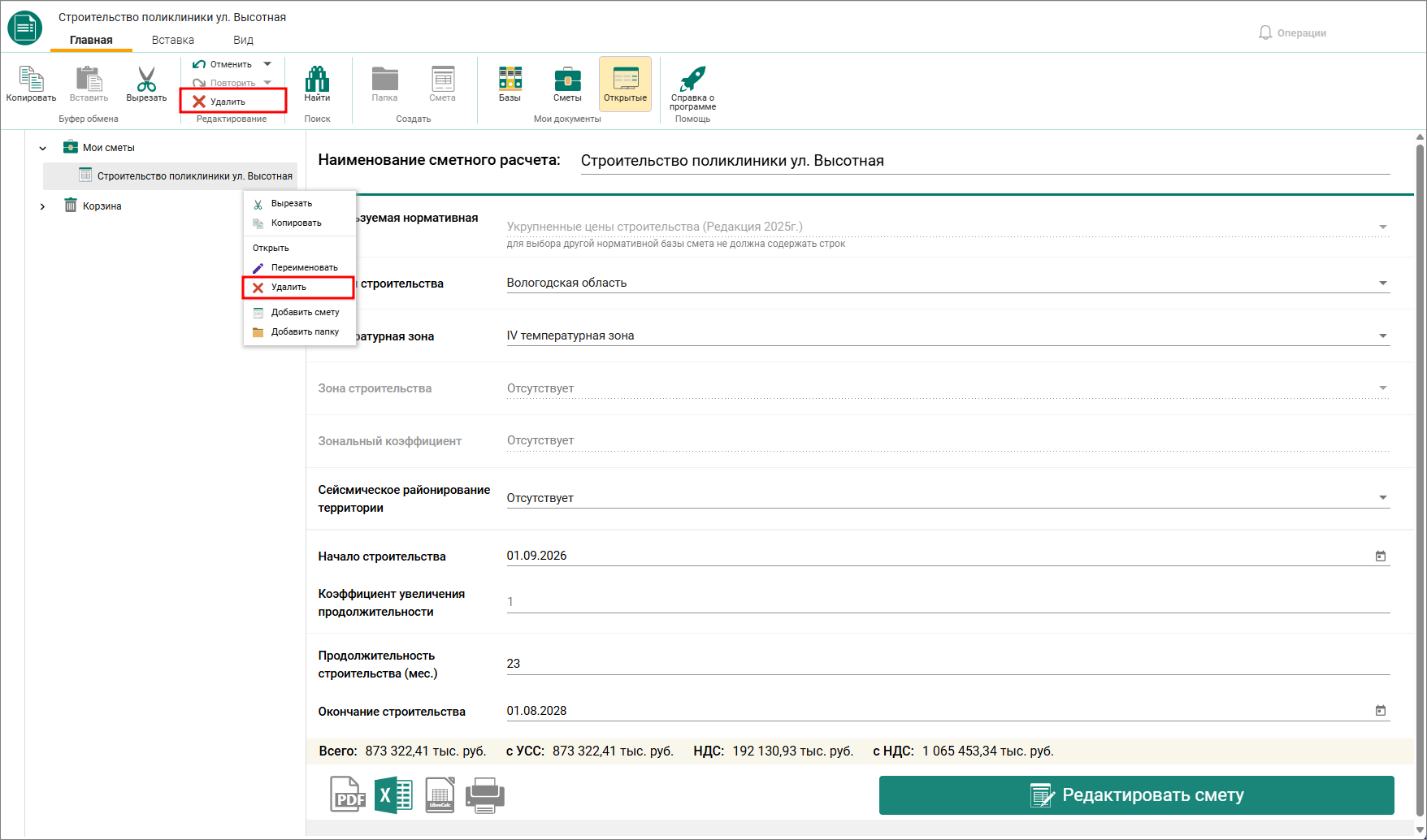This screenshot has width=1427, height=840.
Task: Collapse the Мои сметы tree node
Action: pos(43,148)
